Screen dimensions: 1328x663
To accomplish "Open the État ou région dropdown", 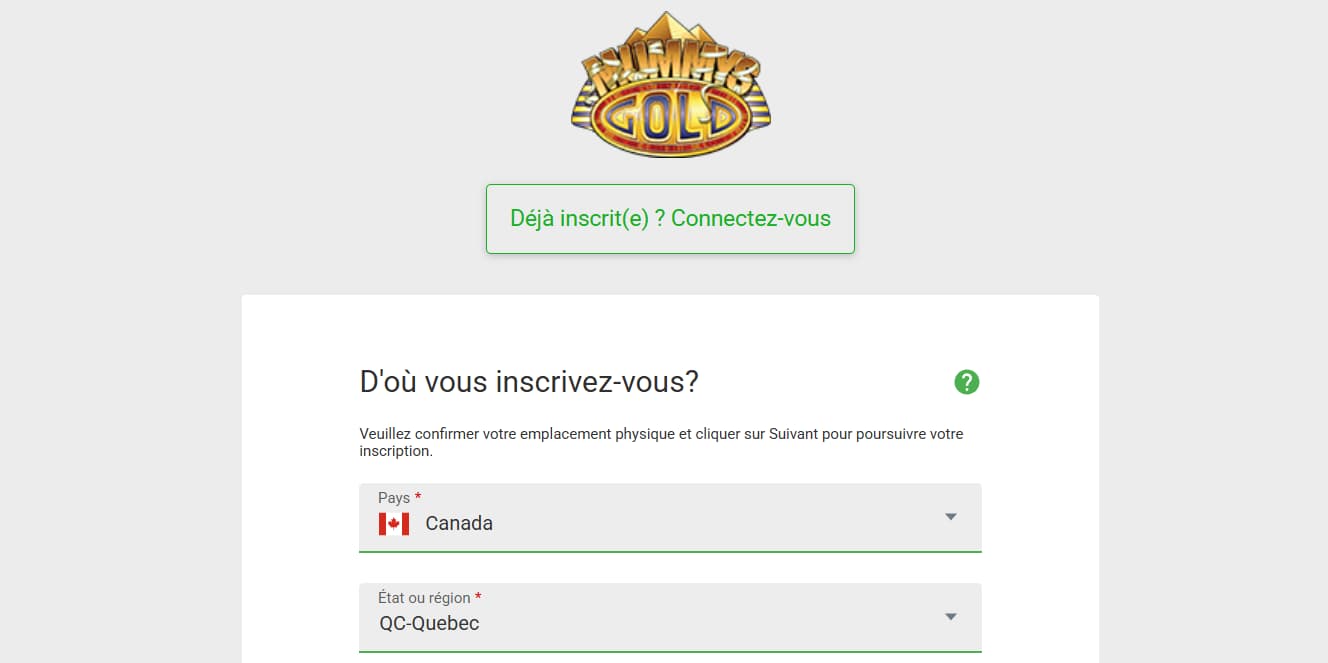I will (x=670, y=617).
